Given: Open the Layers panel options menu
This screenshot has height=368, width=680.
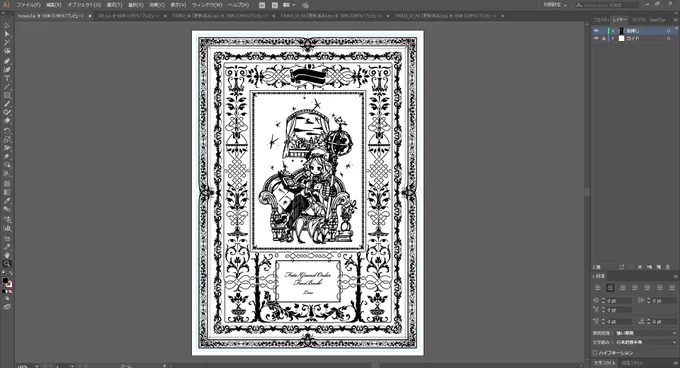Looking at the screenshot, I should [x=676, y=20].
